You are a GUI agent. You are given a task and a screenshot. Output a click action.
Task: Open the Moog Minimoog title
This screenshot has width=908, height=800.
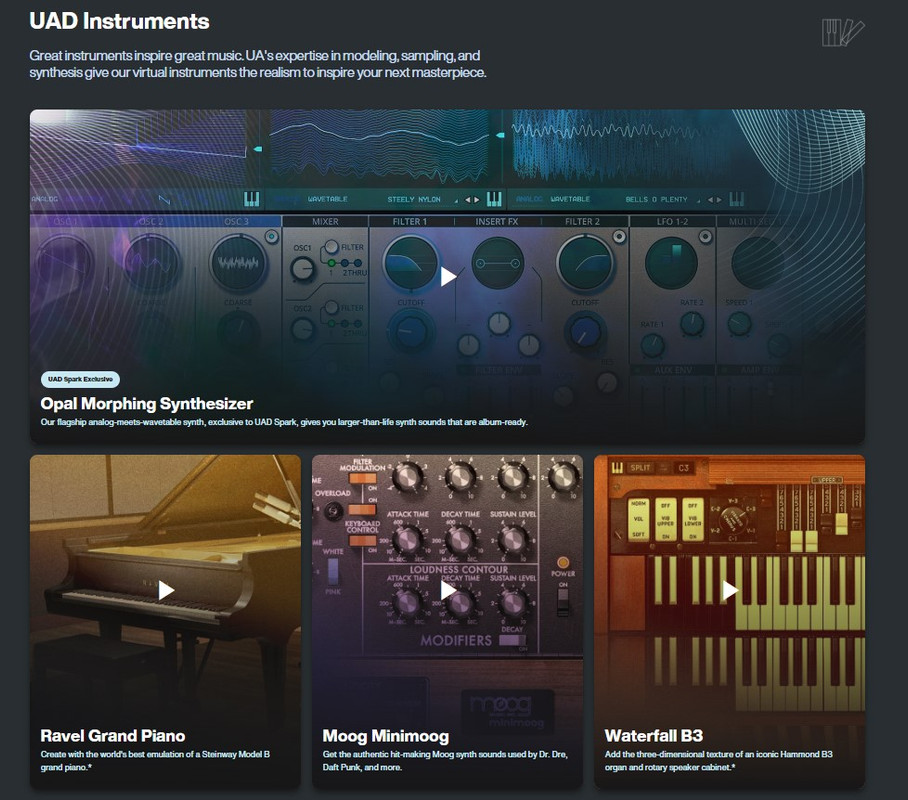[x=386, y=736]
